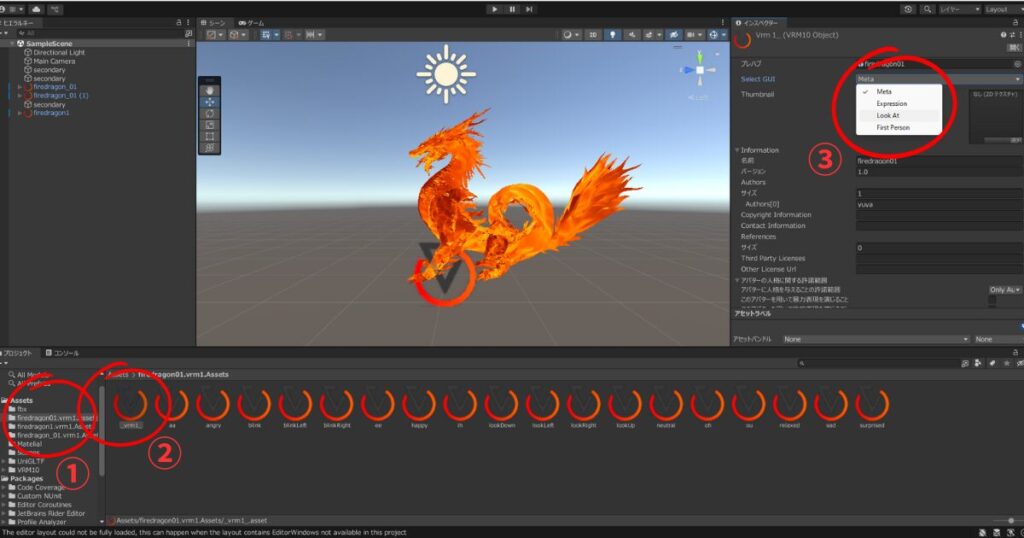
Task: Select the neutral expression asset
Action: coord(666,407)
